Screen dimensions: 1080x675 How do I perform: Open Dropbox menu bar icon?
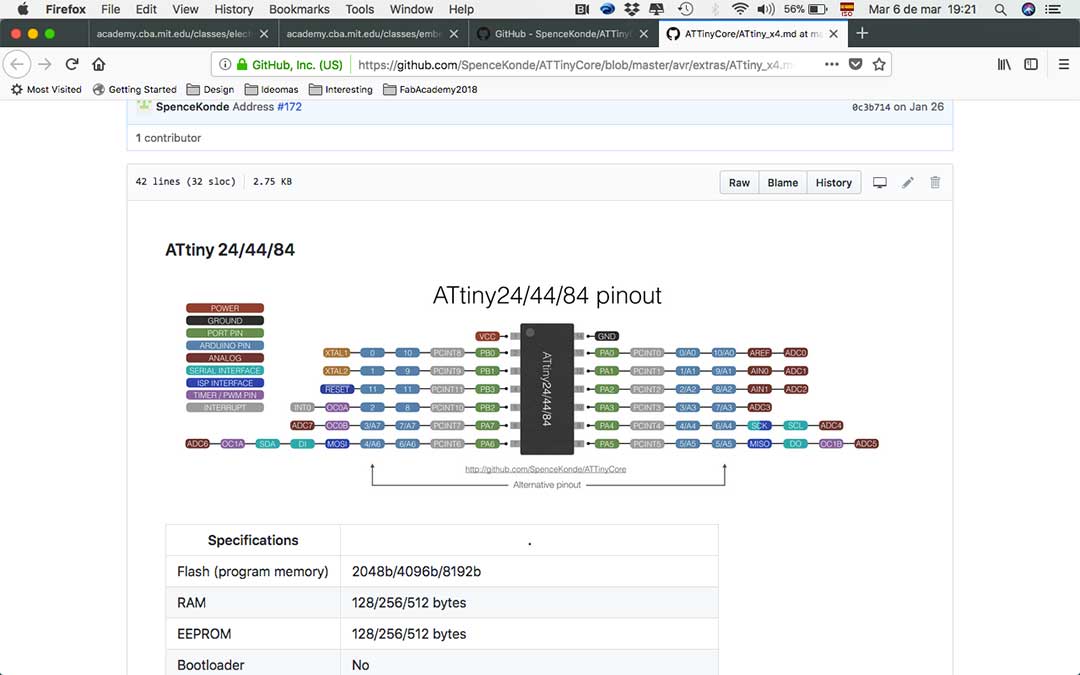coord(632,9)
